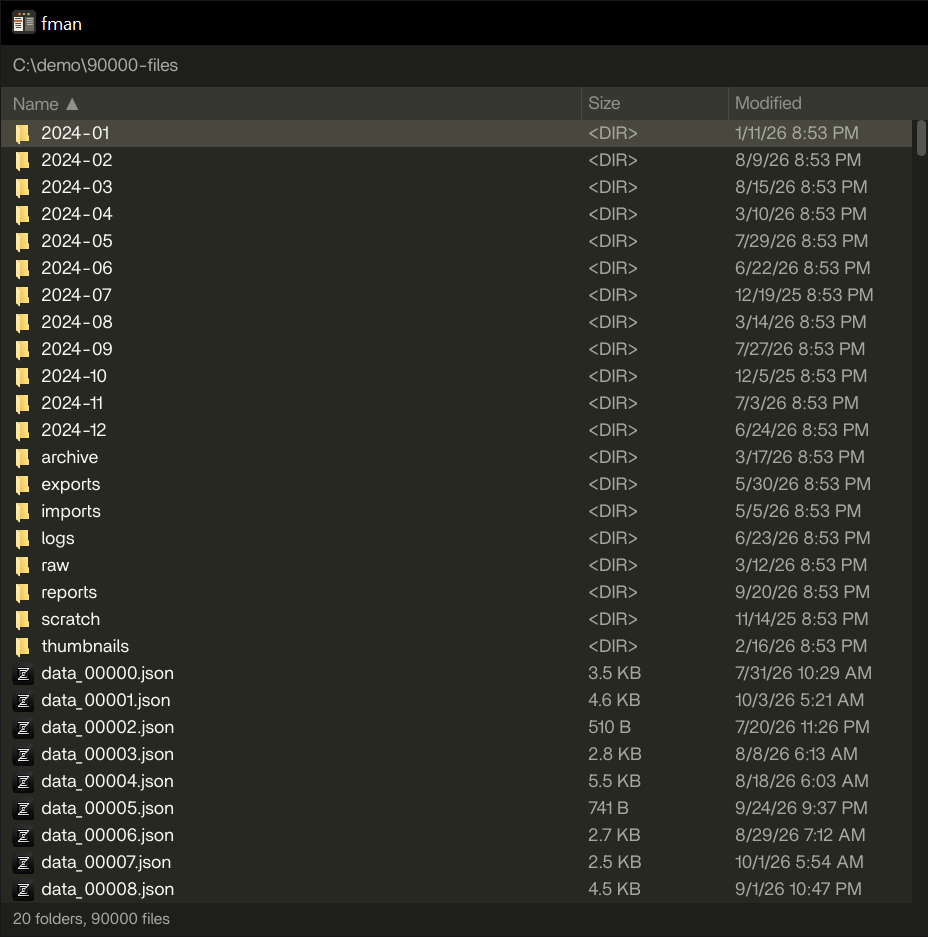Click folder icon for 2024-06
Viewport: 928px width, 937px height.
coord(22,268)
